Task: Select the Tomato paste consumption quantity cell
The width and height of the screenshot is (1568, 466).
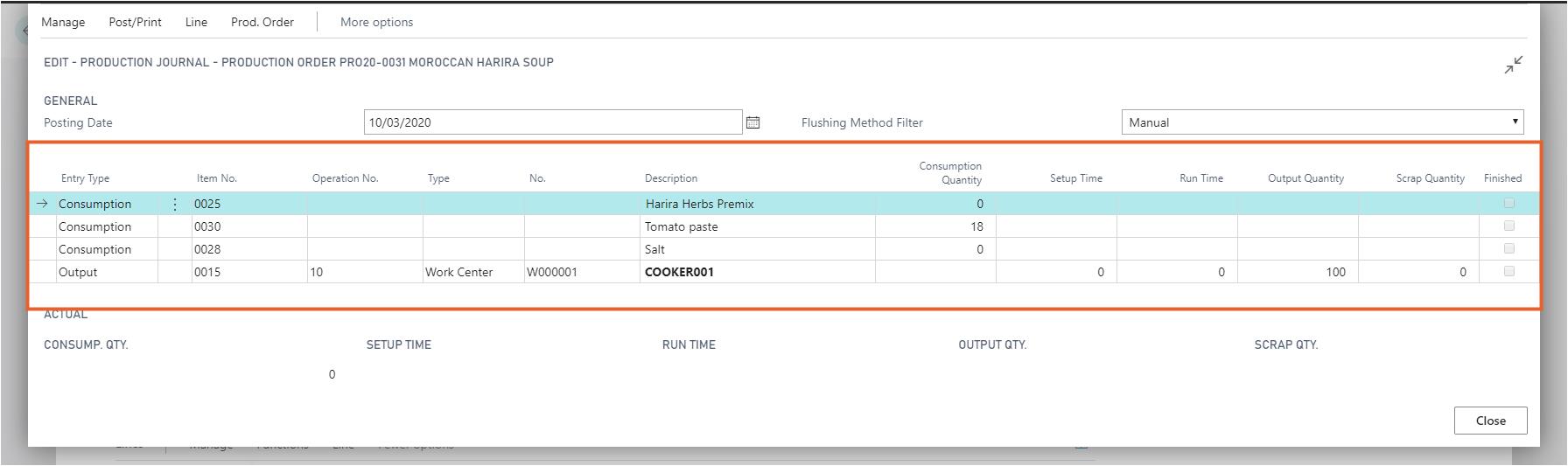Action: [x=934, y=226]
